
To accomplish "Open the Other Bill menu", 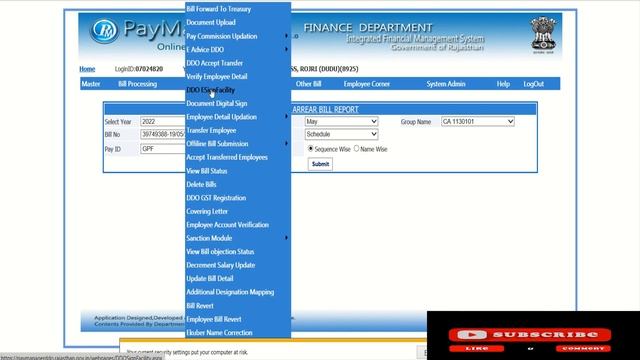I will (309, 84).
